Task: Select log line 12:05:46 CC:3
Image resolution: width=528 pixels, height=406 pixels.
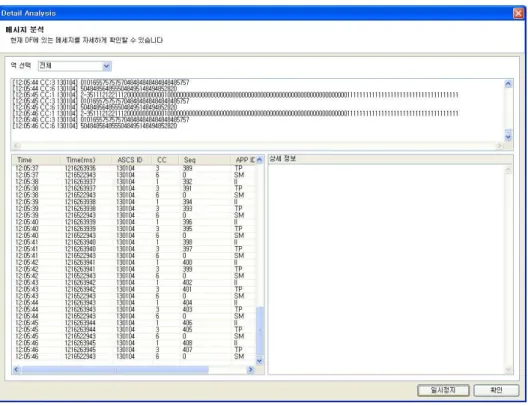Action: (101, 120)
